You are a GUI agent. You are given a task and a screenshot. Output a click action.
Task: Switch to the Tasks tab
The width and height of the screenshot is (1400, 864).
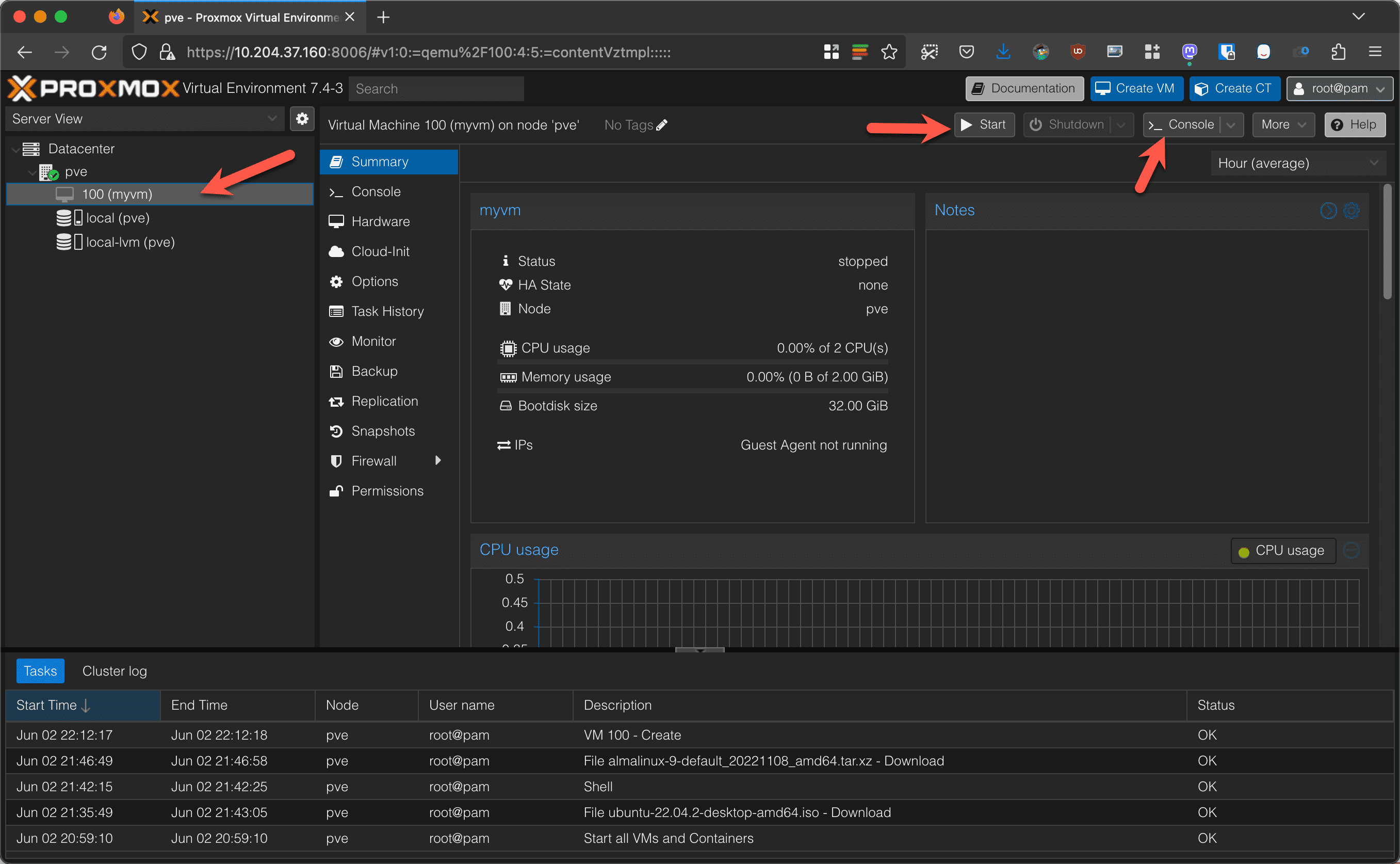tap(40, 671)
